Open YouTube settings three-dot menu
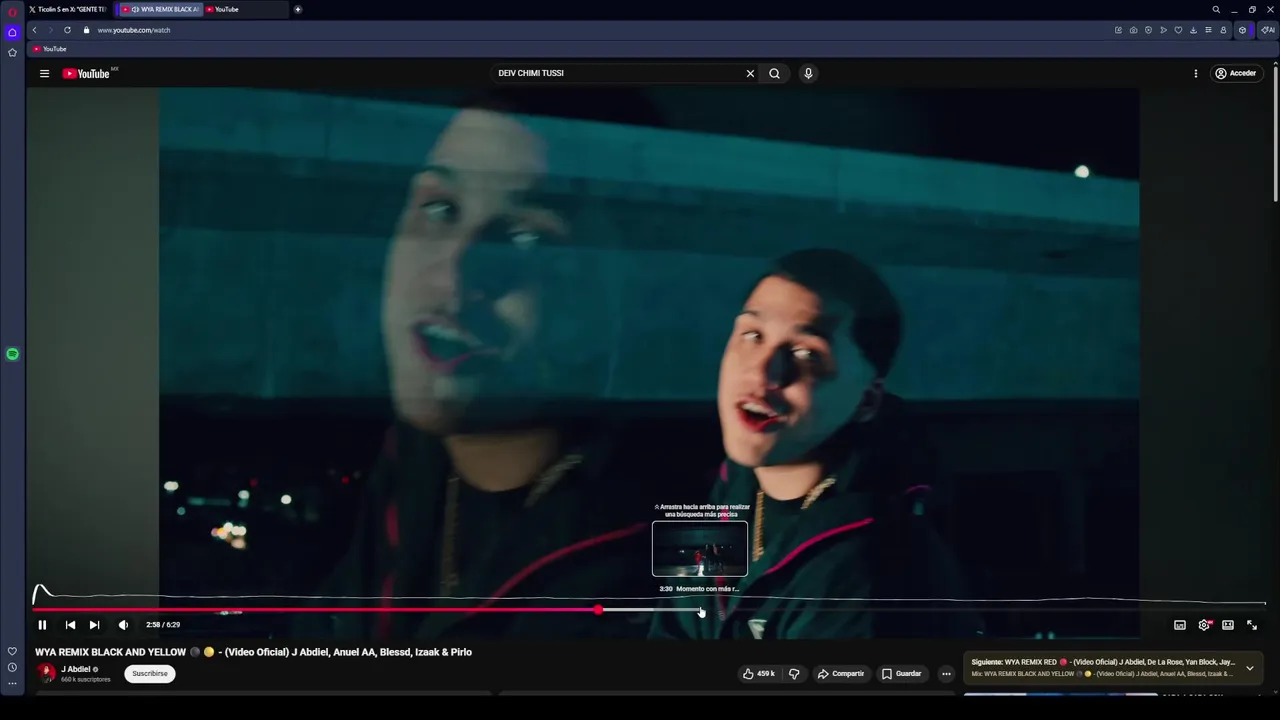This screenshot has width=1280, height=720. point(1195,73)
